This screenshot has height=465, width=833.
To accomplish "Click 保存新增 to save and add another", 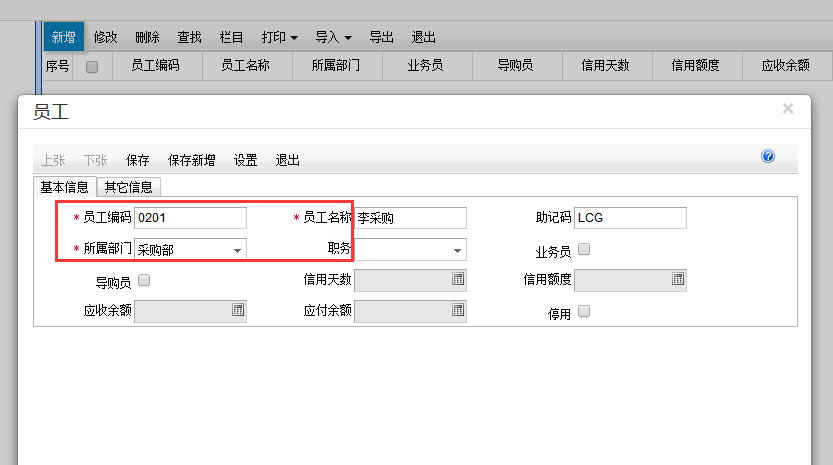I will [x=192, y=160].
